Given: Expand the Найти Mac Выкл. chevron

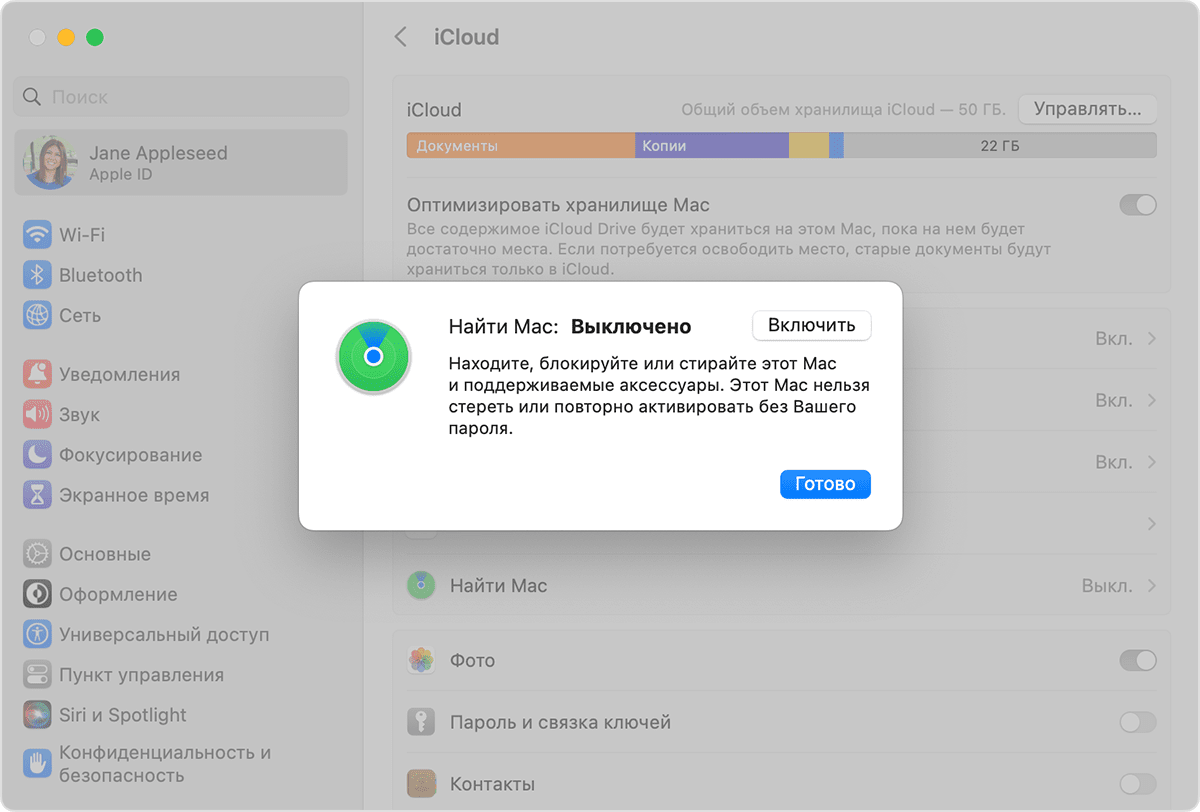Looking at the screenshot, I should [x=1152, y=585].
